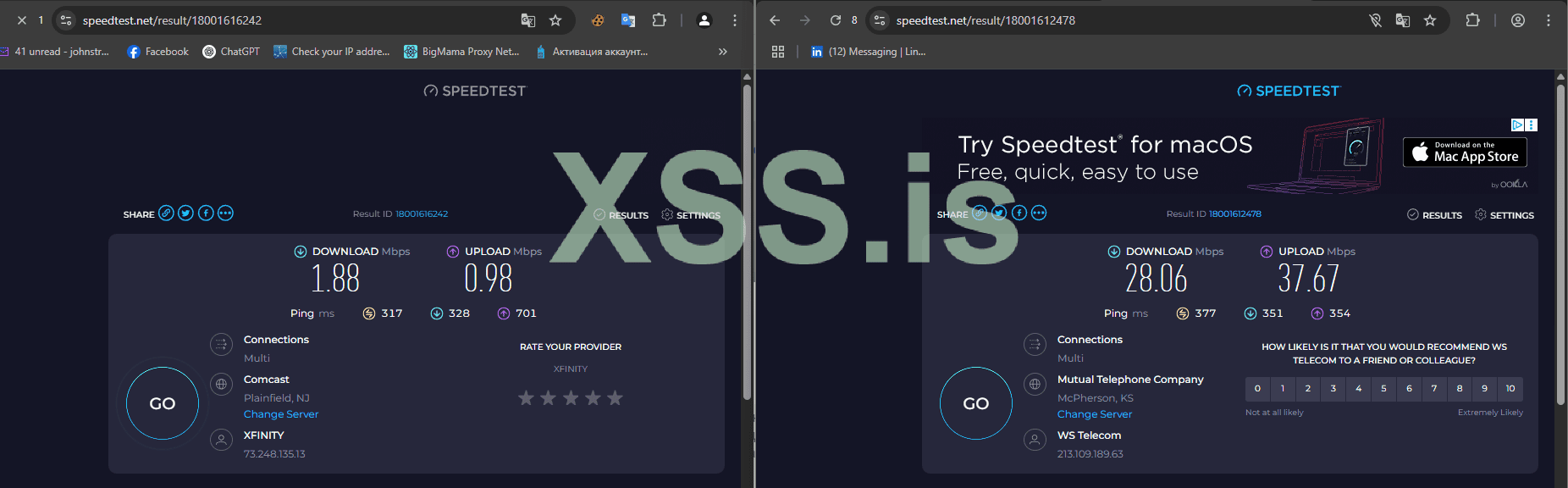Open site info in right browser address bar
Image resolution: width=1568 pixels, height=488 pixels.
click(880, 20)
